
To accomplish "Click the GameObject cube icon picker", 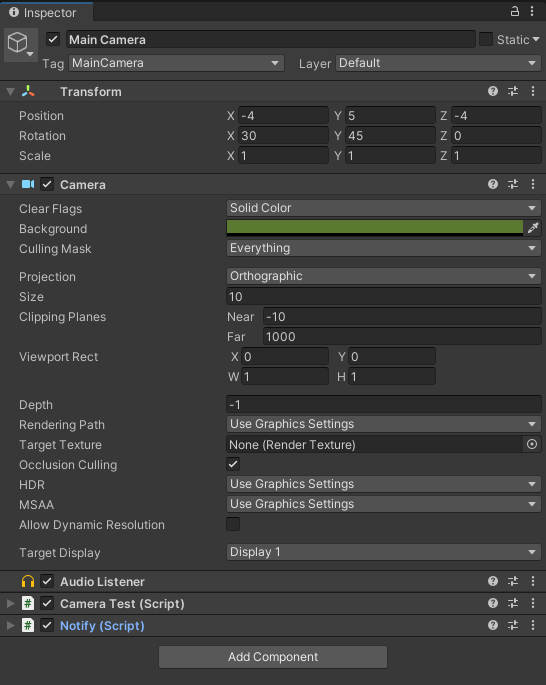I will click(x=21, y=44).
